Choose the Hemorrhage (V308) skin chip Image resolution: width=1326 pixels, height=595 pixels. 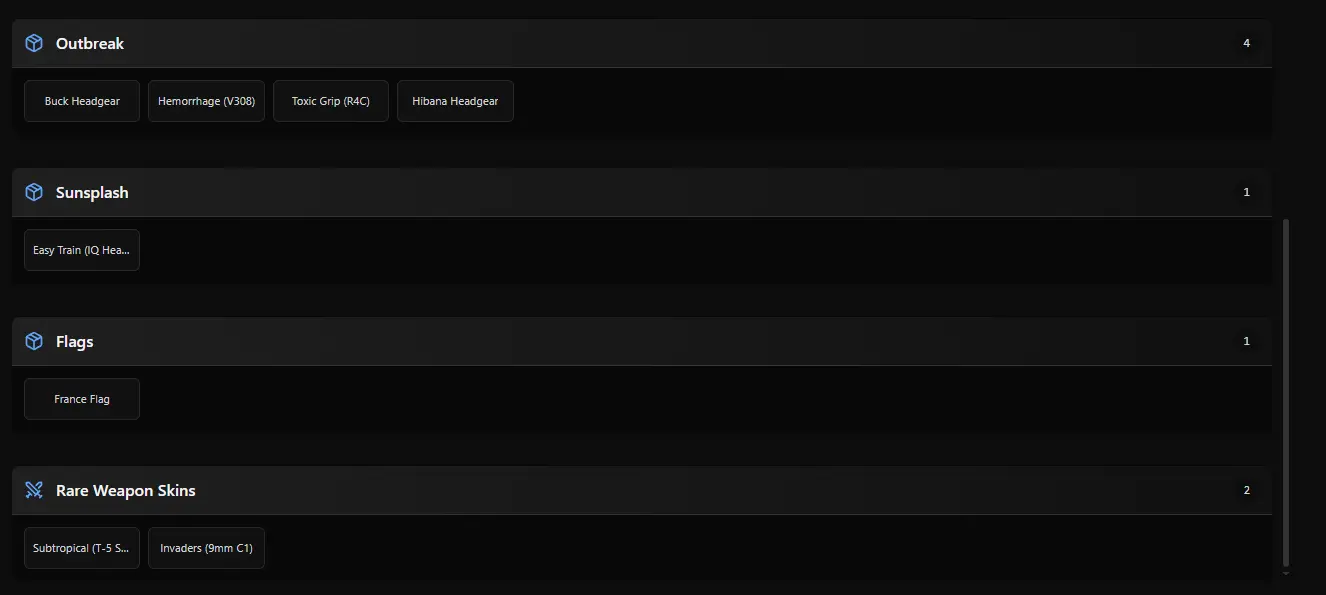206,101
